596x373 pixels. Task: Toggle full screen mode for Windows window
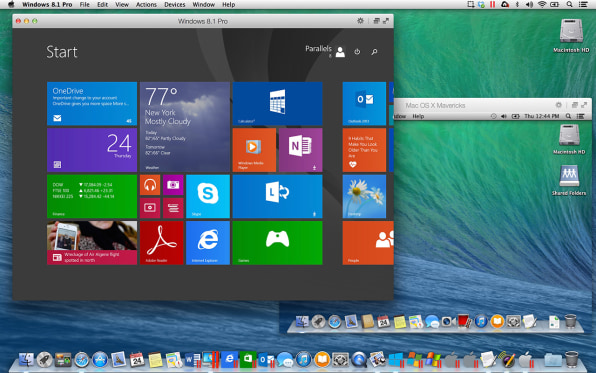(x=386, y=21)
